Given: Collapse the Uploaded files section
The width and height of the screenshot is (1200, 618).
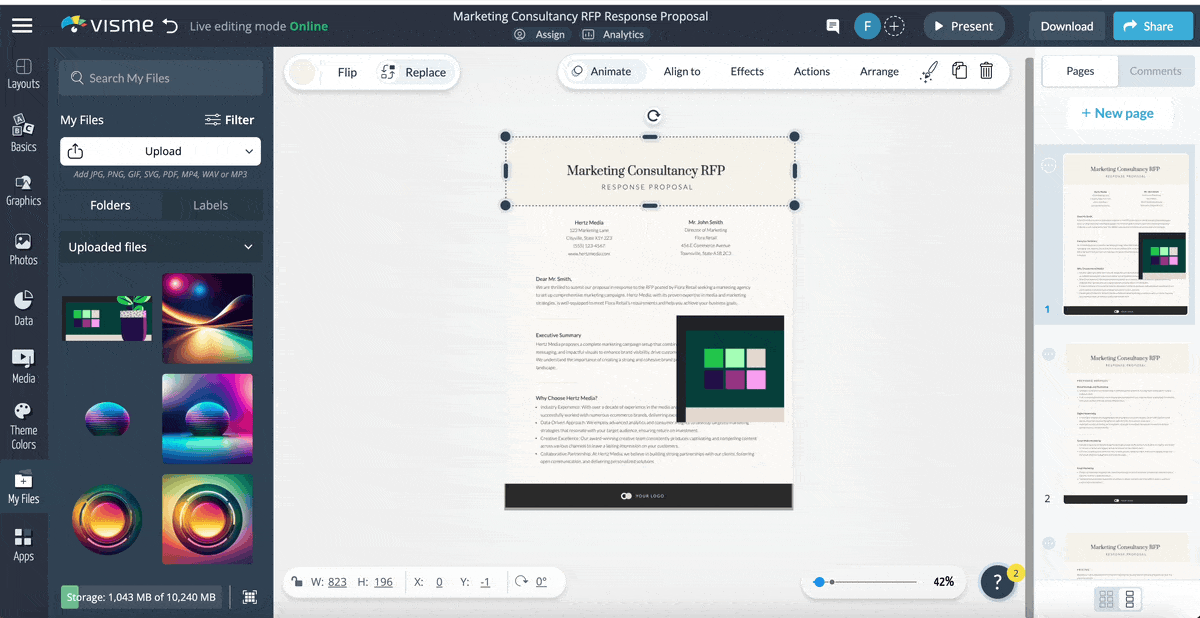Looking at the screenshot, I should pyautogui.click(x=248, y=247).
